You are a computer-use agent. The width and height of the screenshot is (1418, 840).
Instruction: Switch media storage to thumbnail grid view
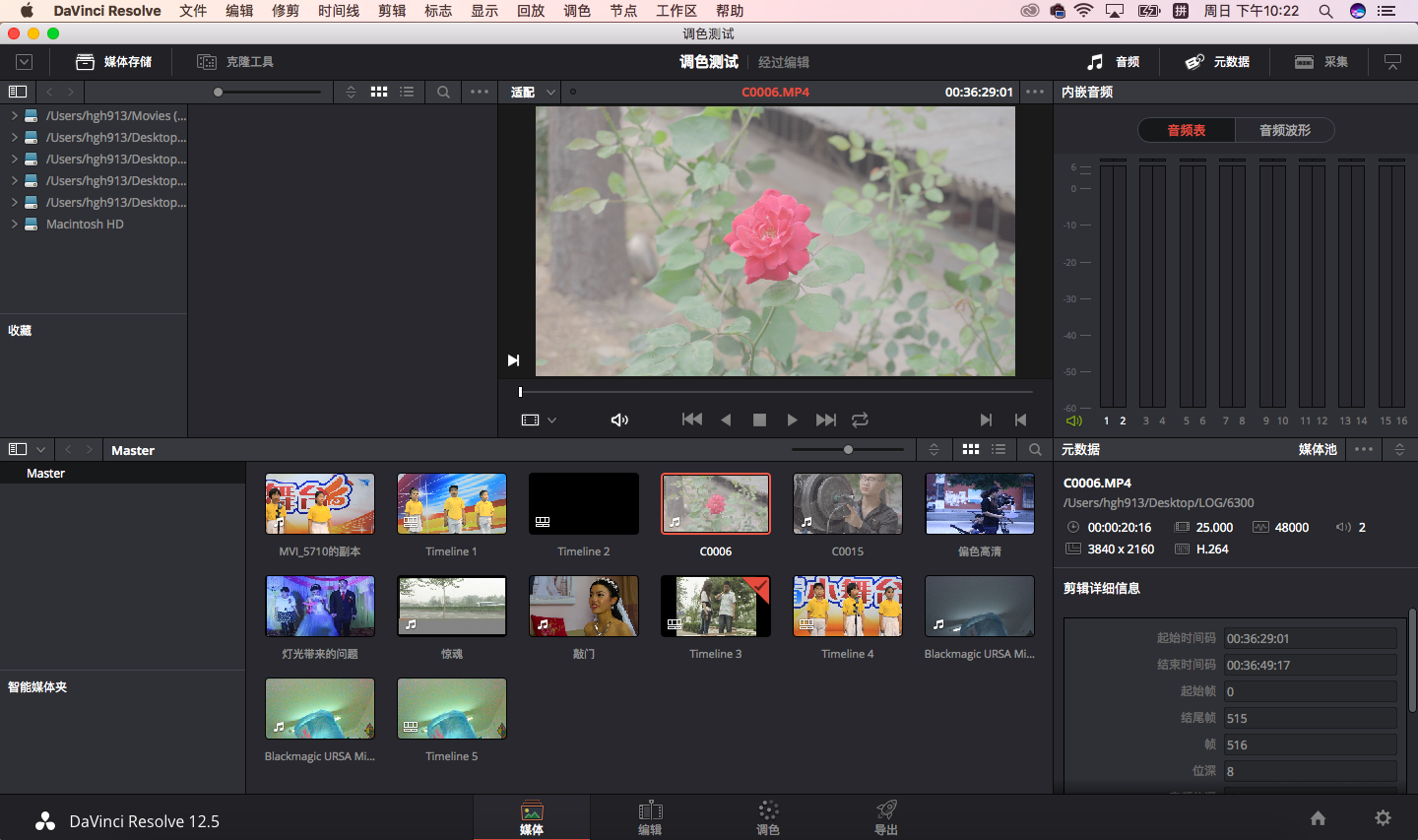[x=379, y=92]
